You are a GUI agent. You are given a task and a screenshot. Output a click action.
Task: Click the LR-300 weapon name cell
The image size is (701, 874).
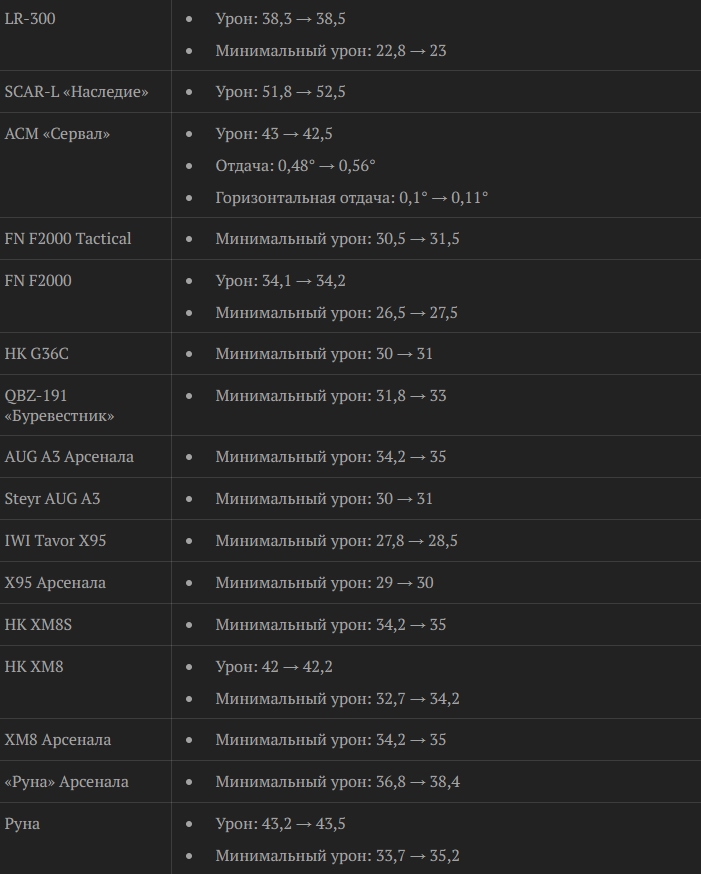coord(30,18)
